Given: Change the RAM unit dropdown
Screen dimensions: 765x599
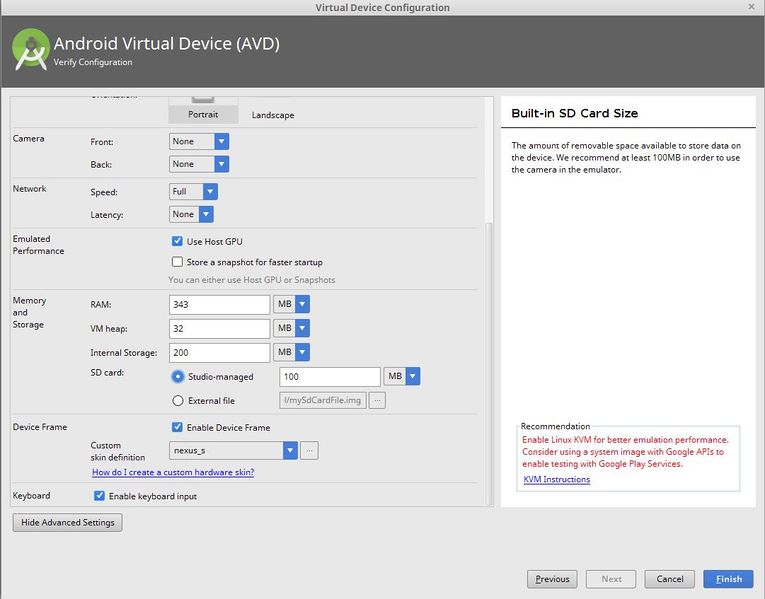Looking at the screenshot, I should (x=291, y=304).
